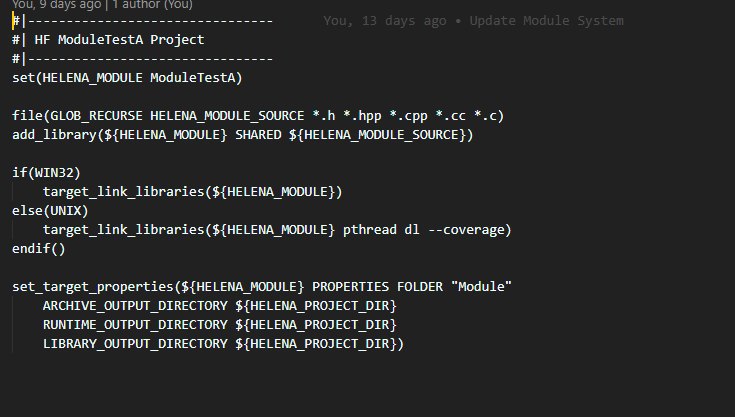735x417 pixels.
Task: Click the if(WIN32) condition line
Action: 42,172
